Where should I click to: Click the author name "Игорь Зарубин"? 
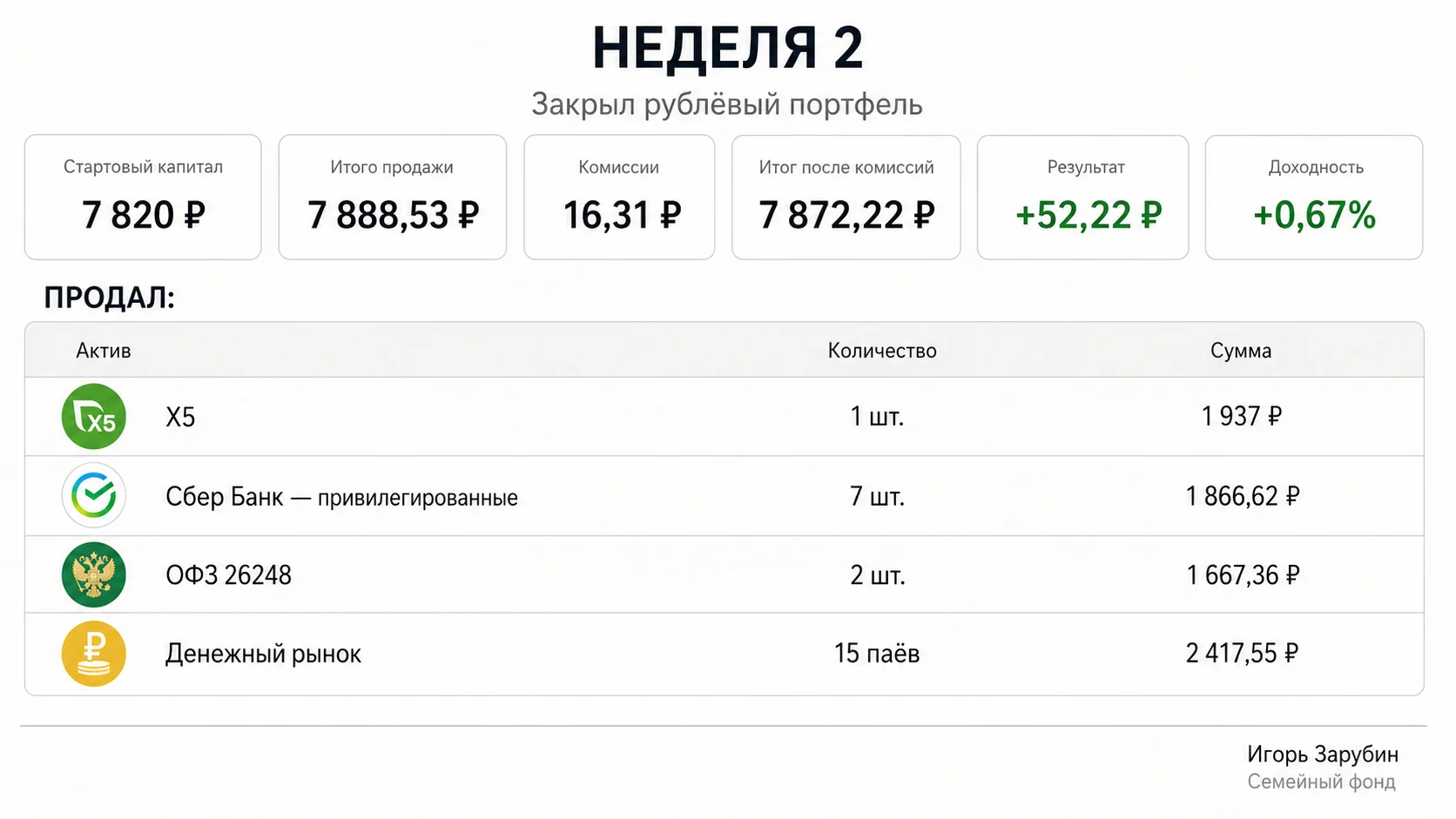point(1323,755)
